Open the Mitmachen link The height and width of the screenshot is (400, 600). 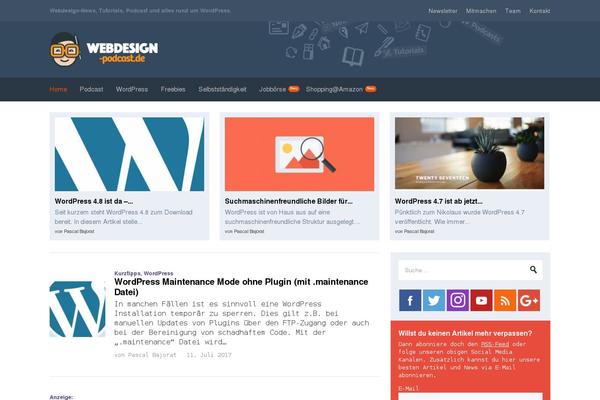pyautogui.click(x=481, y=11)
